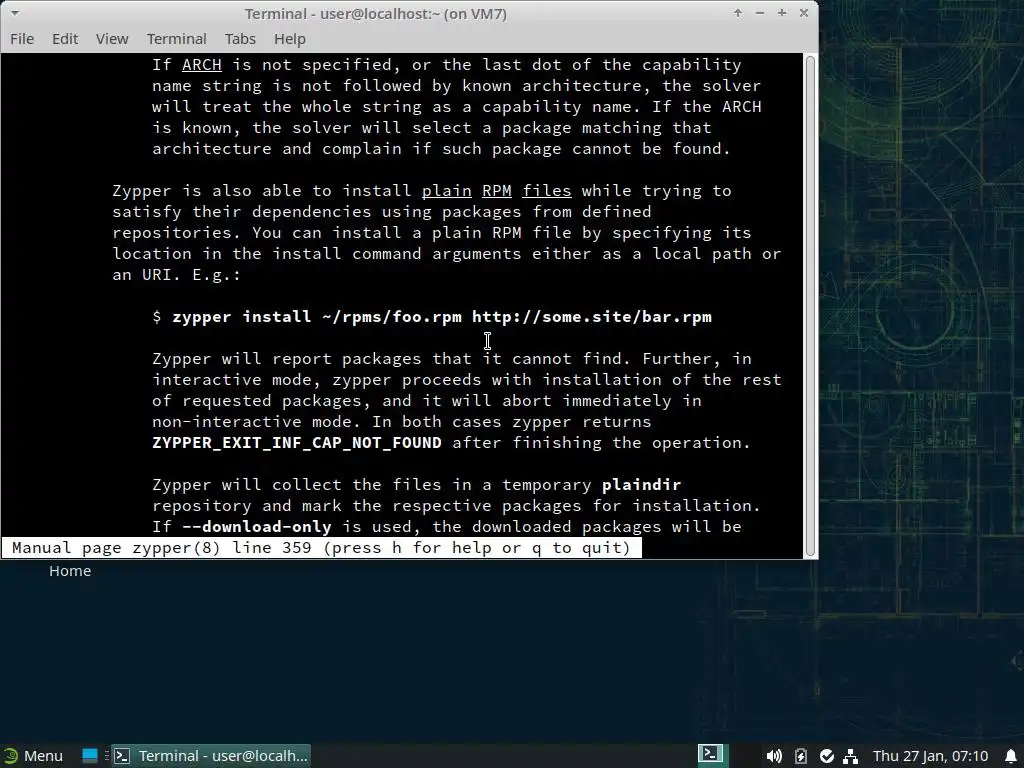Click the roll-up arrow in the title bar

point(738,13)
